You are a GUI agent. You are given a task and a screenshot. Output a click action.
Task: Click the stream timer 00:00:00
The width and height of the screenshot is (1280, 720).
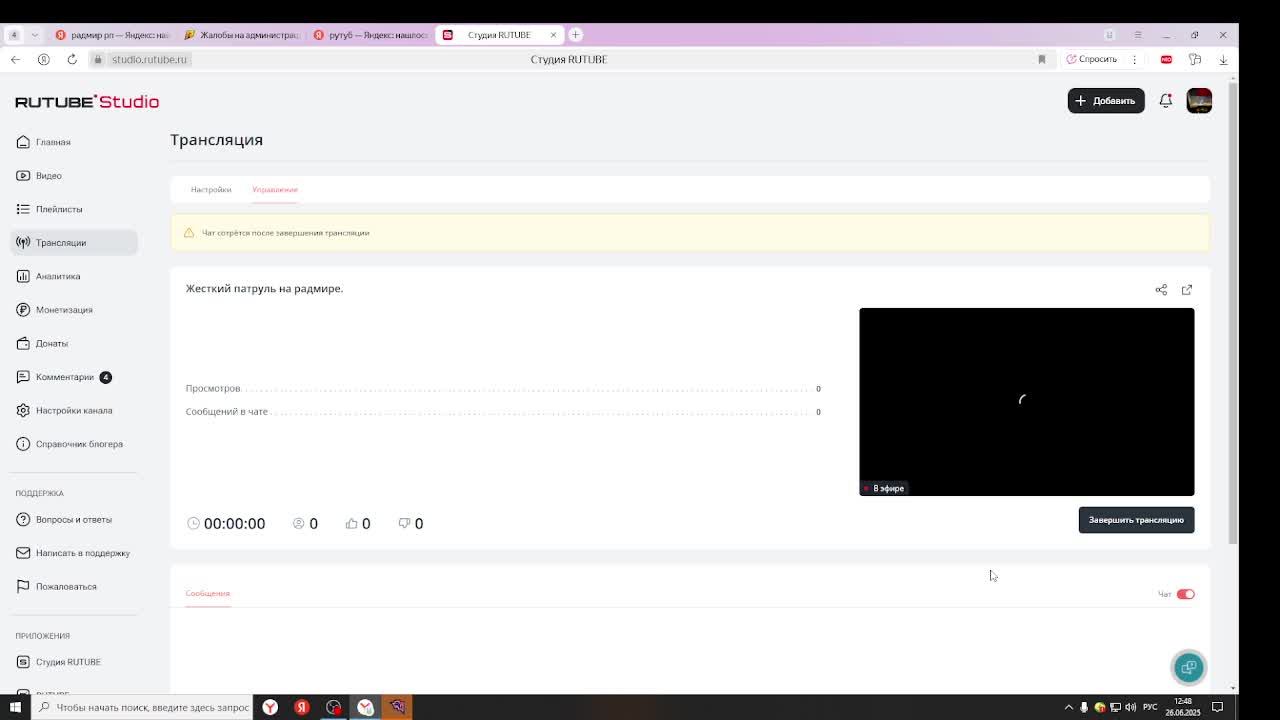[234, 523]
